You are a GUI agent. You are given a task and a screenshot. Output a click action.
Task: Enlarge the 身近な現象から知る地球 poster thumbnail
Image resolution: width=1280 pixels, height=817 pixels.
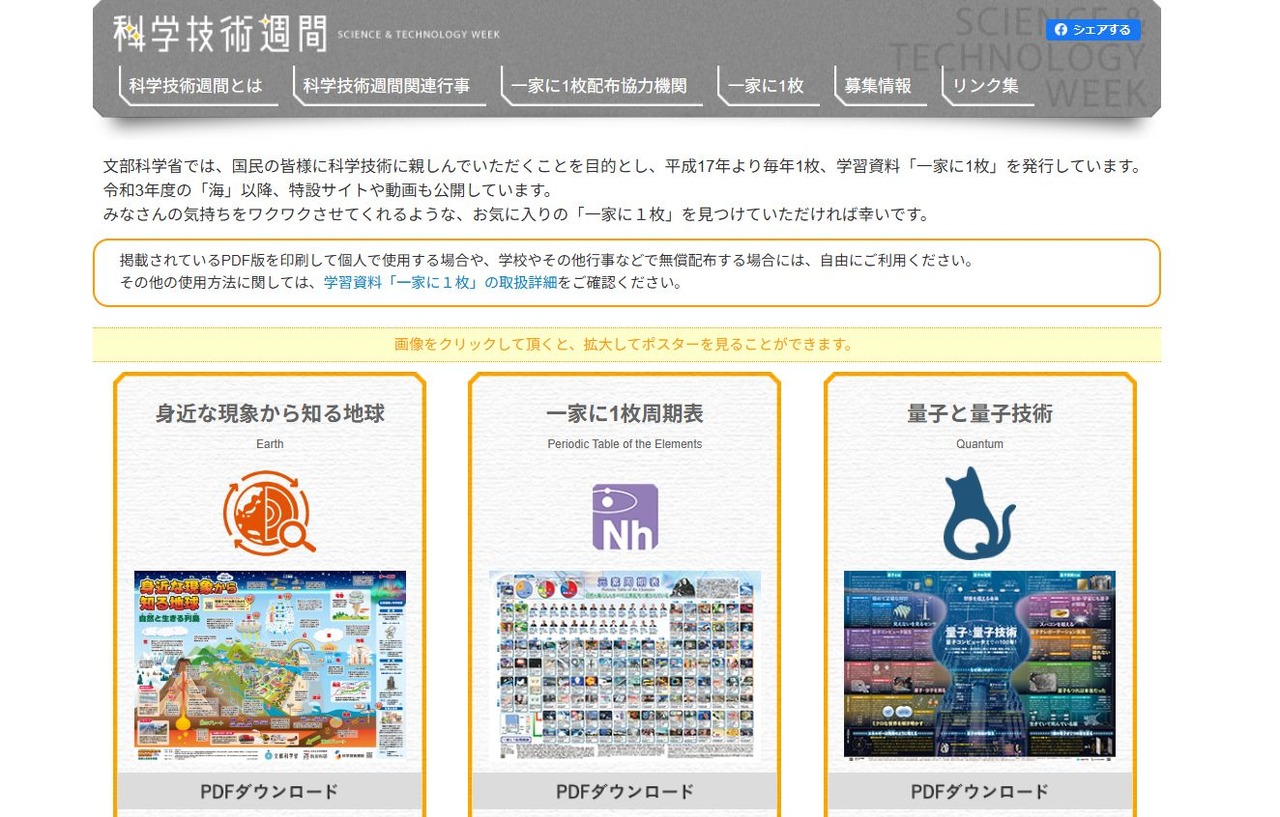(269, 667)
